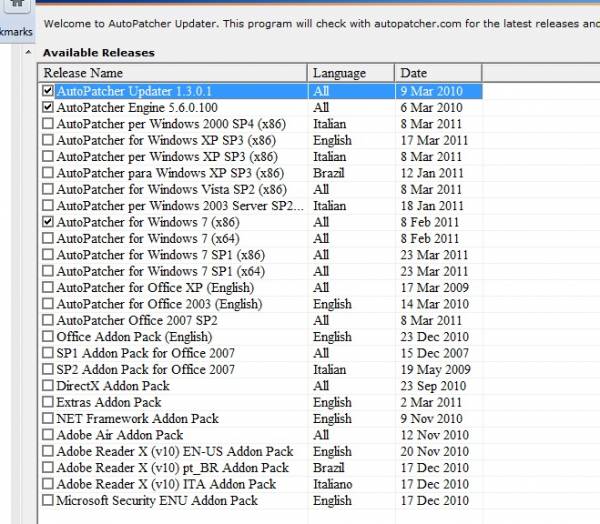
Task: Check AutoPatcher for Windows 7 SP1 (x86)
Action: point(47,255)
